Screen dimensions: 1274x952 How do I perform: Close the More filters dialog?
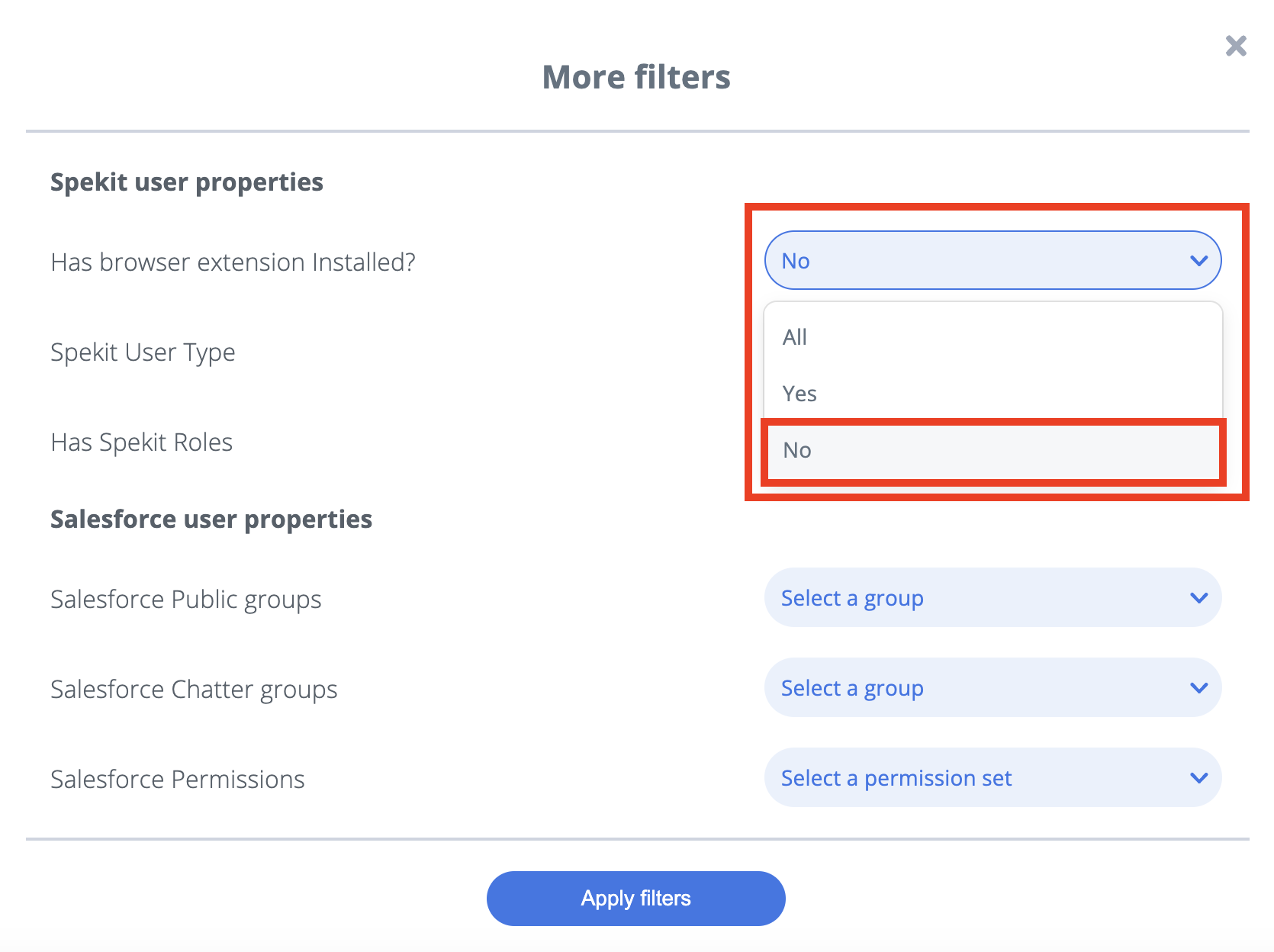[1236, 46]
